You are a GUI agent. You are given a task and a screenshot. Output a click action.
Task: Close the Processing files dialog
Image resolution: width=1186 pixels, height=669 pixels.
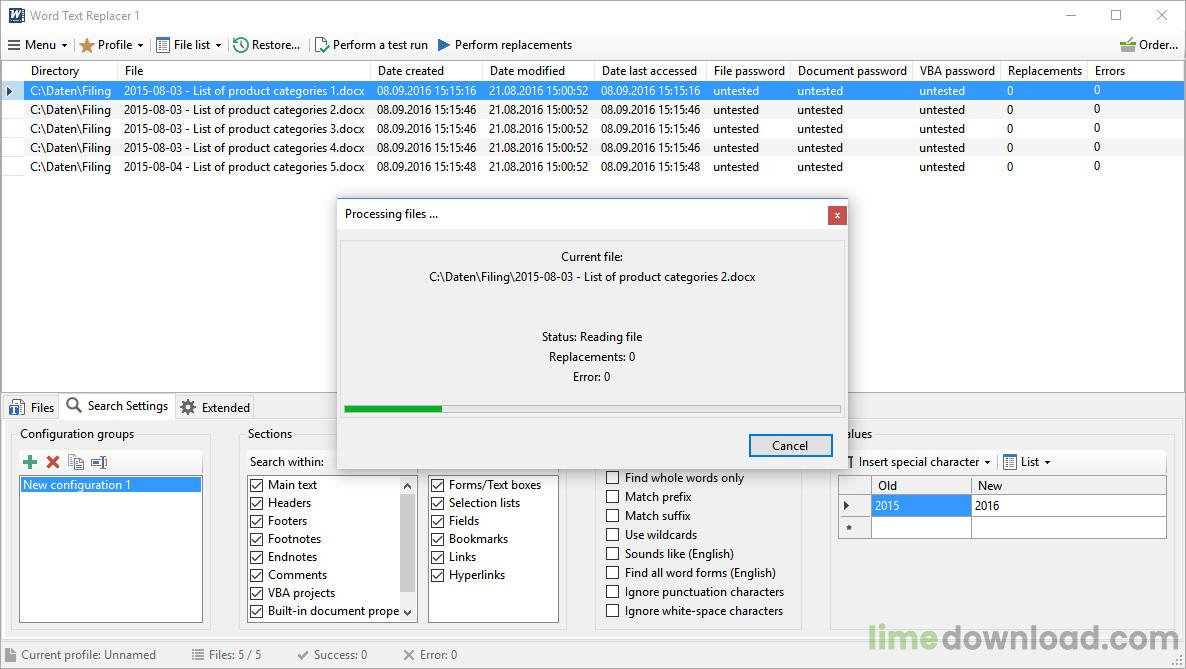(x=837, y=214)
